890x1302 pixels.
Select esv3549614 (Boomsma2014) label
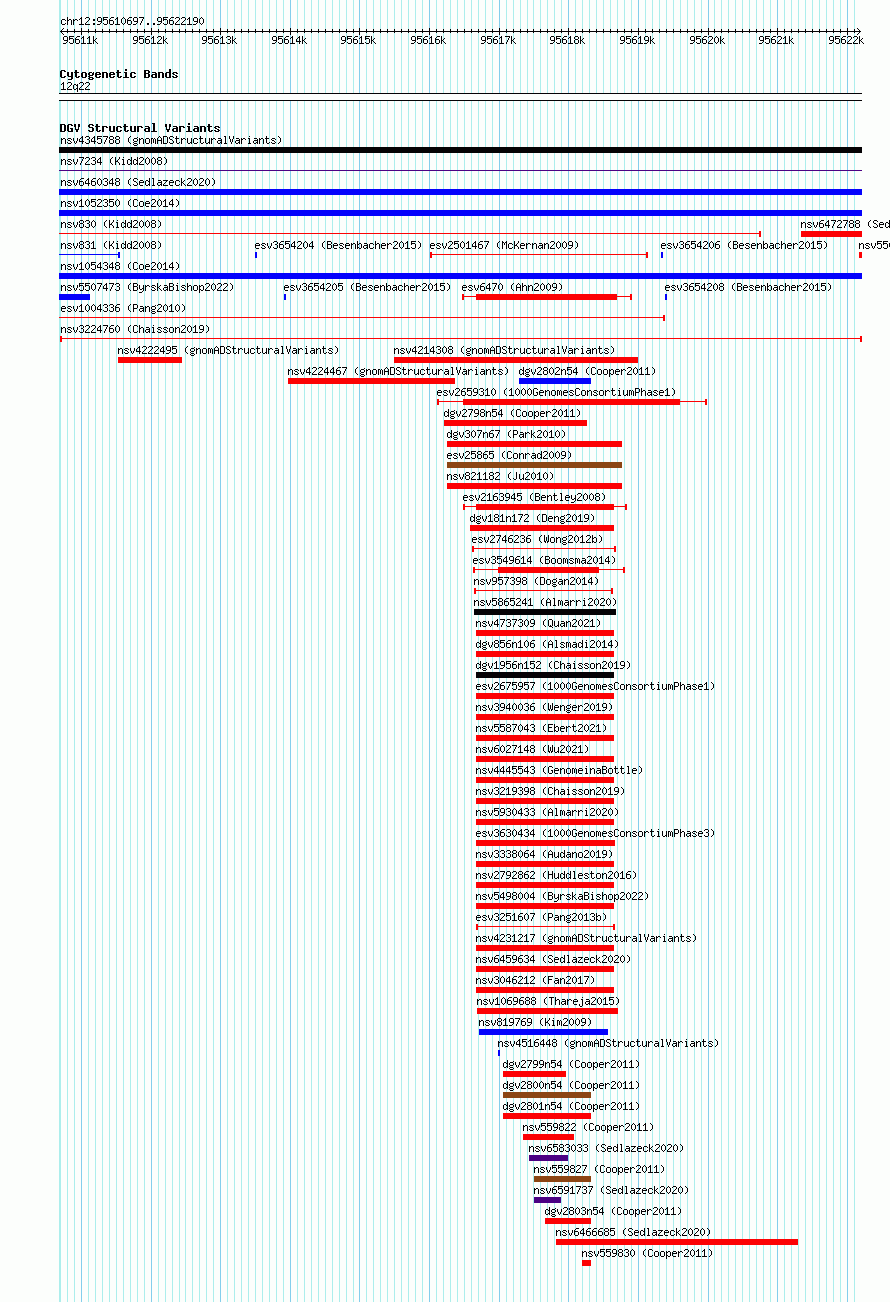click(x=545, y=560)
